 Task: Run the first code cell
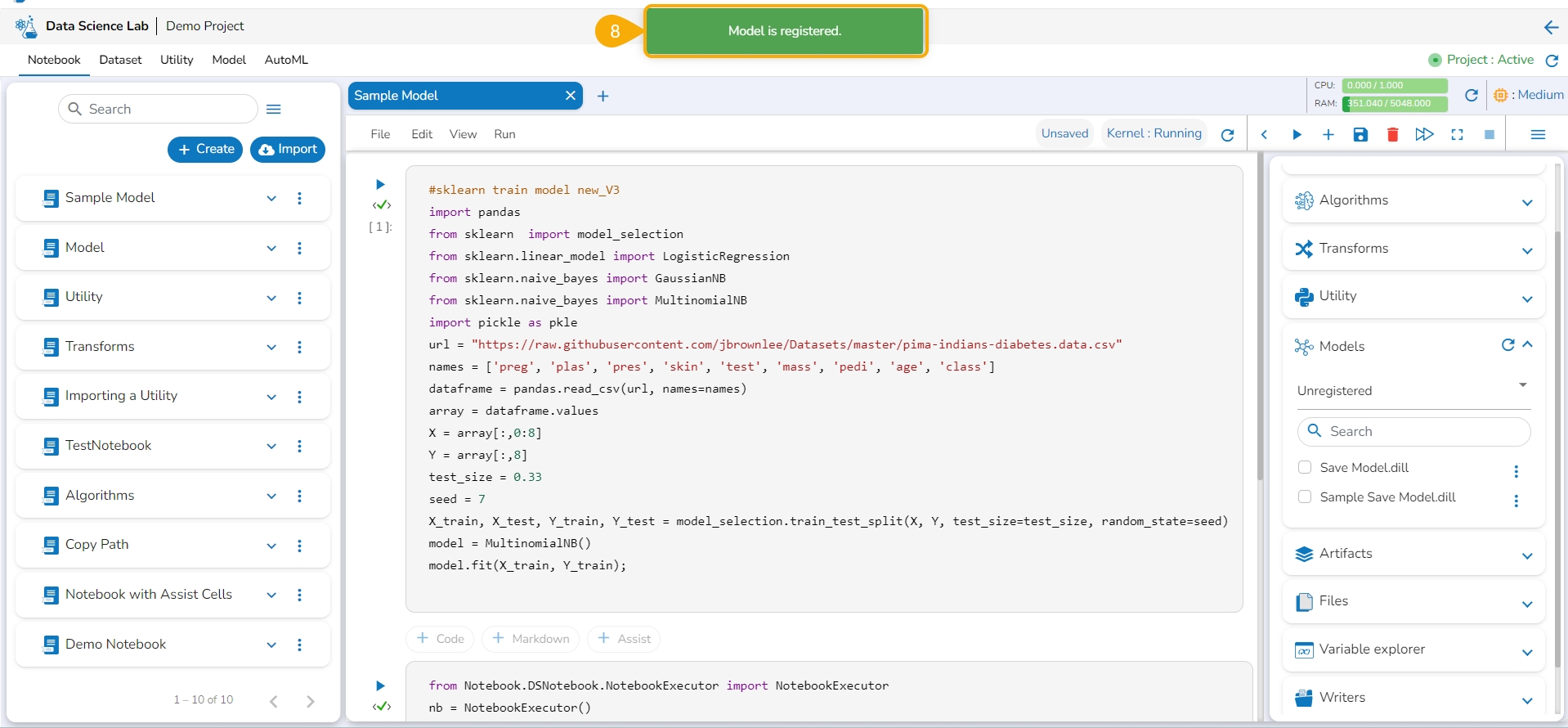pos(380,185)
